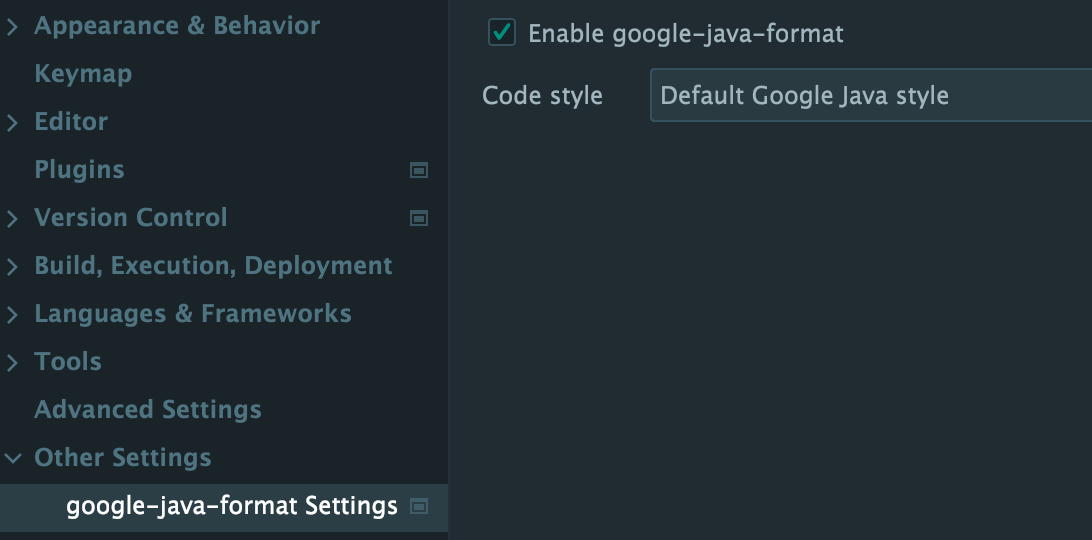This screenshot has width=1092, height=540.
Task: Go to Advanced Settings
Action: (x=148, y=410)
